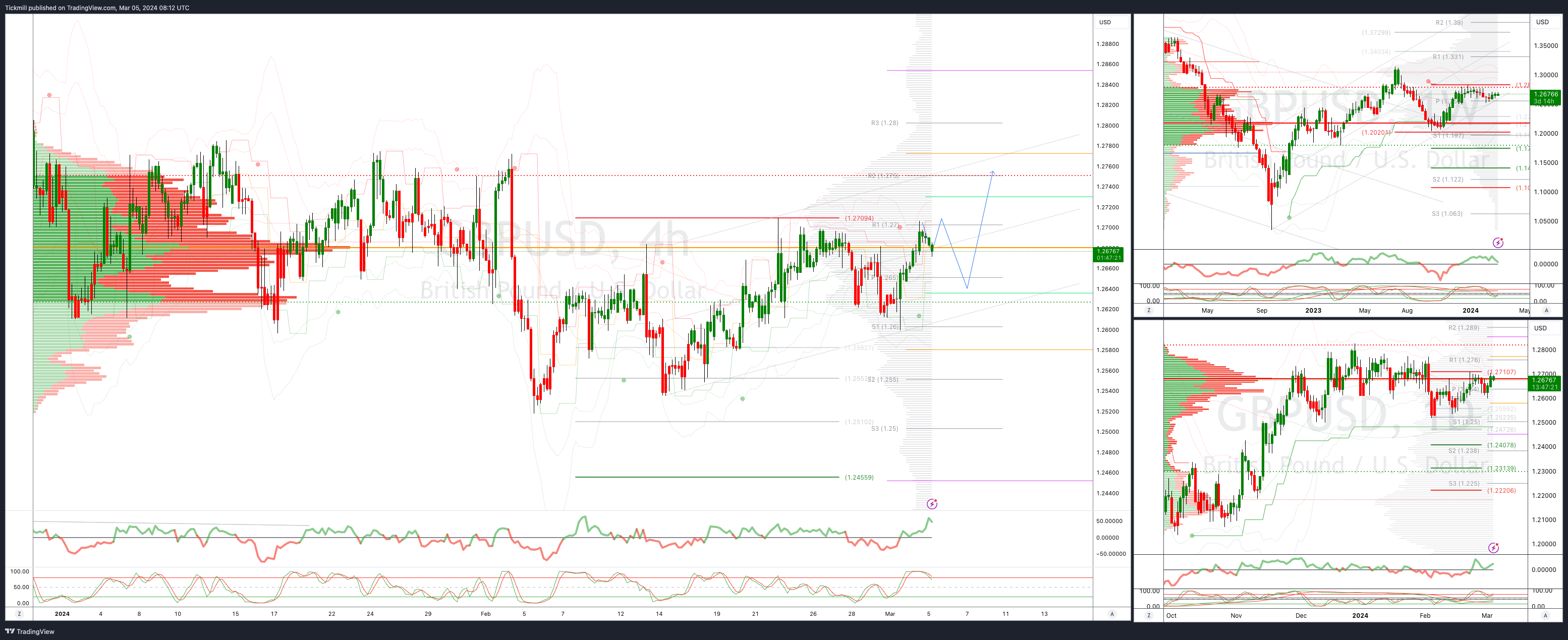Click the 50.00000 indicator axis value
Viewport: 1568px width, 640px height.
[x=1109, y=521]
